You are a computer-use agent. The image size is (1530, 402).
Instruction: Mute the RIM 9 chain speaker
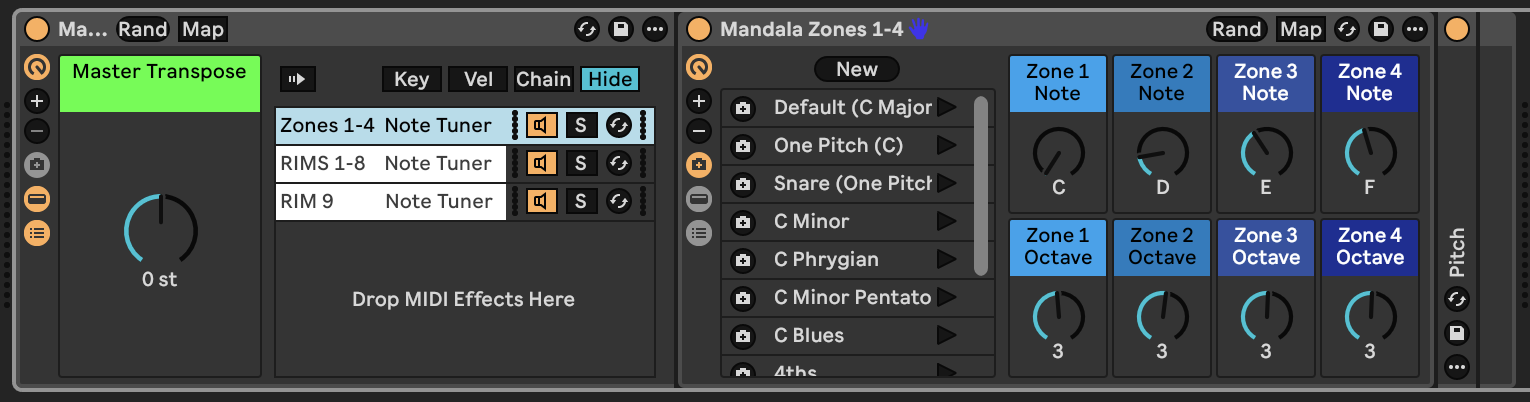click(541, 202)
